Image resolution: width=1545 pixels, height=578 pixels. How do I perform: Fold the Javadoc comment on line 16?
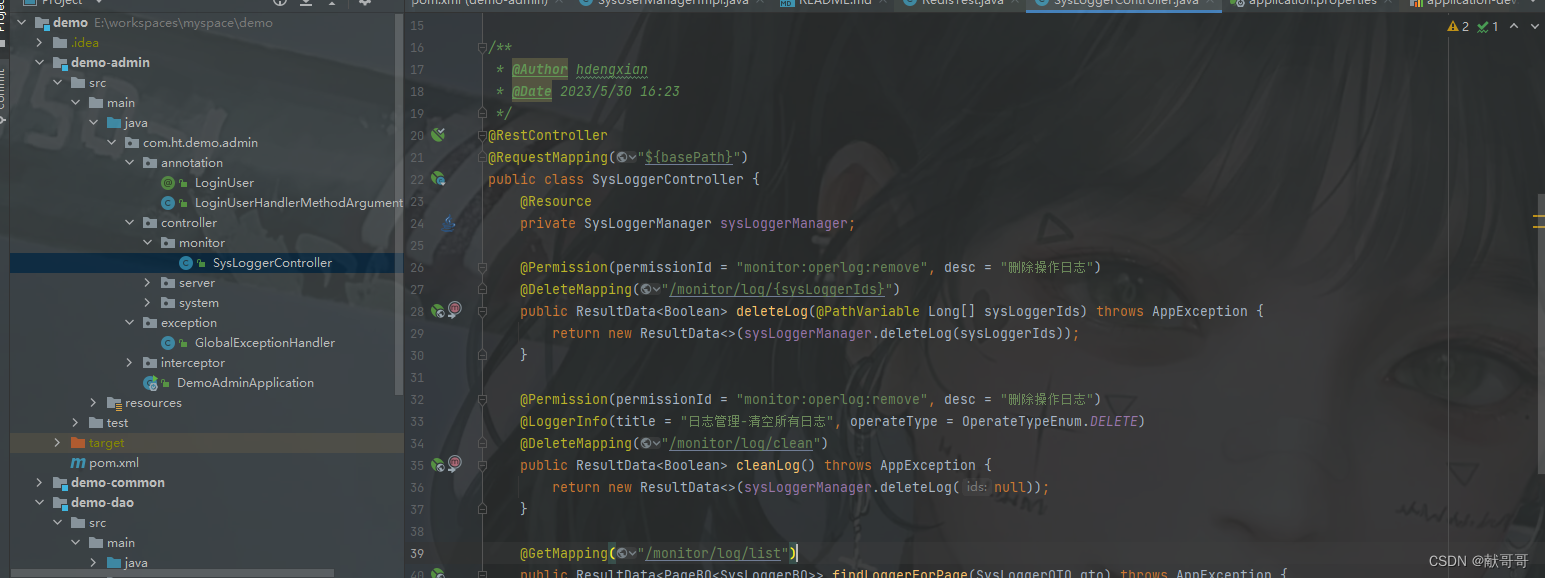[483, 47]
